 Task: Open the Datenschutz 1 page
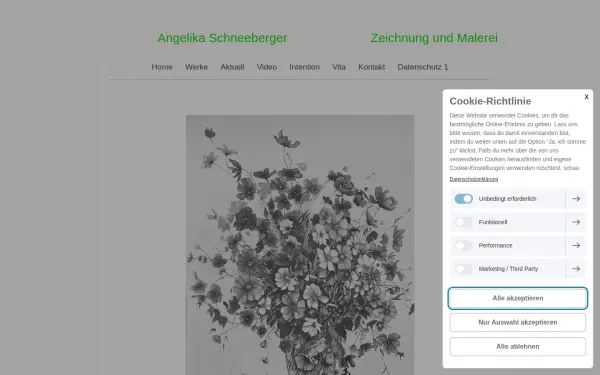422,67
